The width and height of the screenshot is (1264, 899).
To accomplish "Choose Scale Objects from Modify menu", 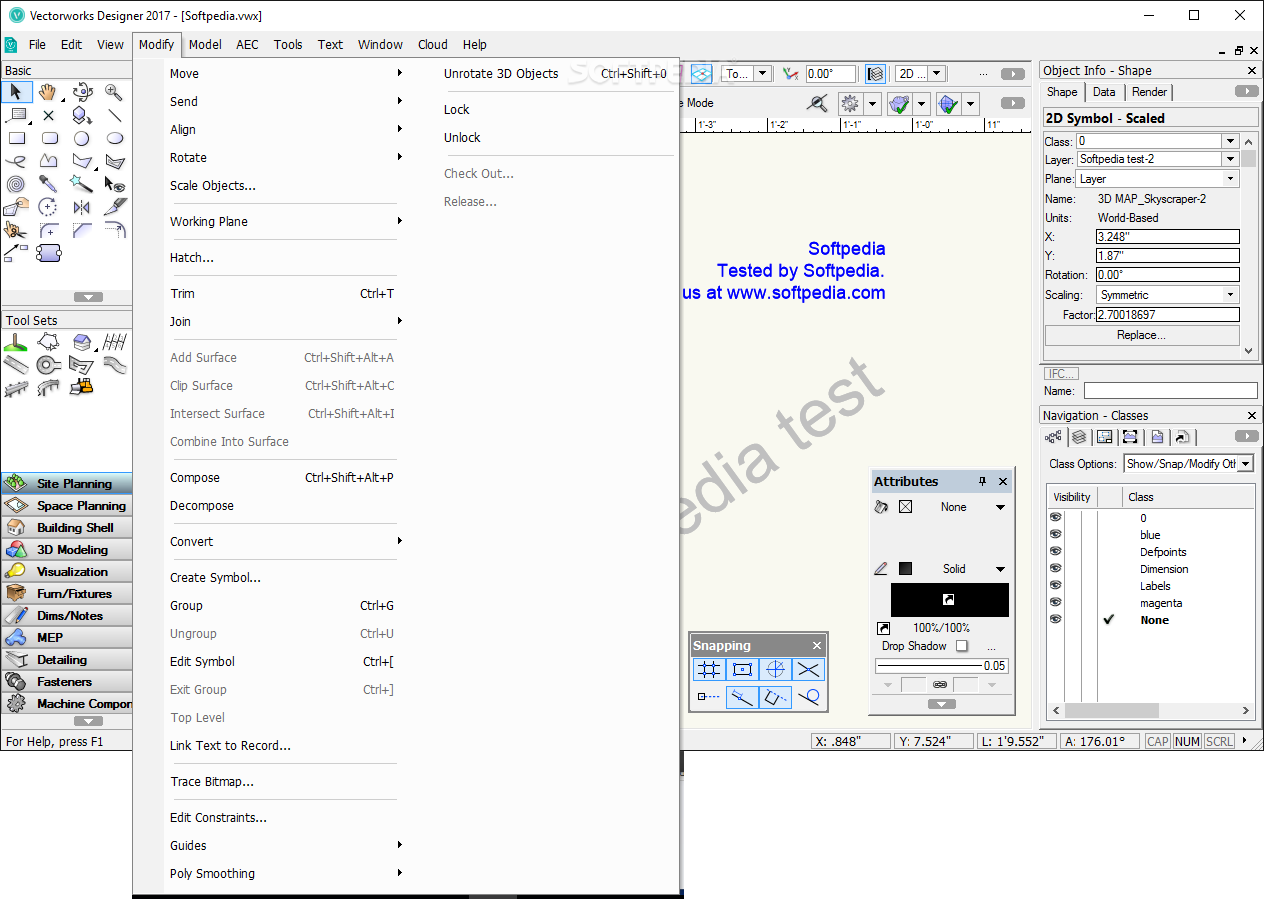I will tap(212, 185).
